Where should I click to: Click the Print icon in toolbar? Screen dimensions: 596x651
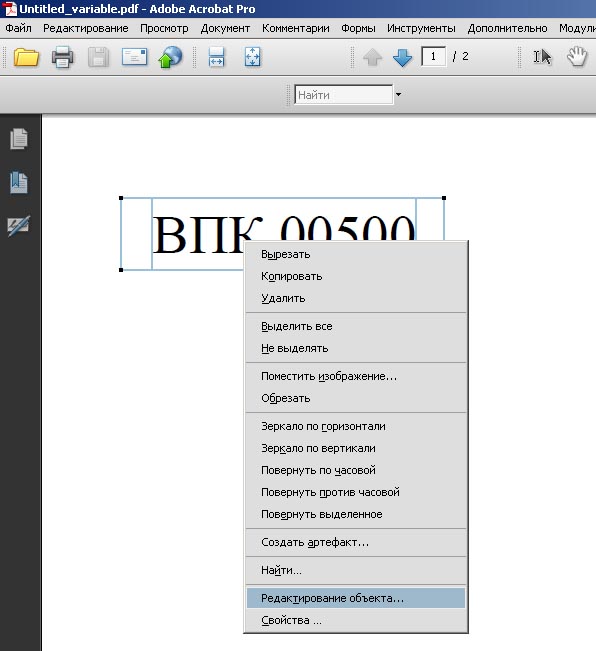pos(63,57)
